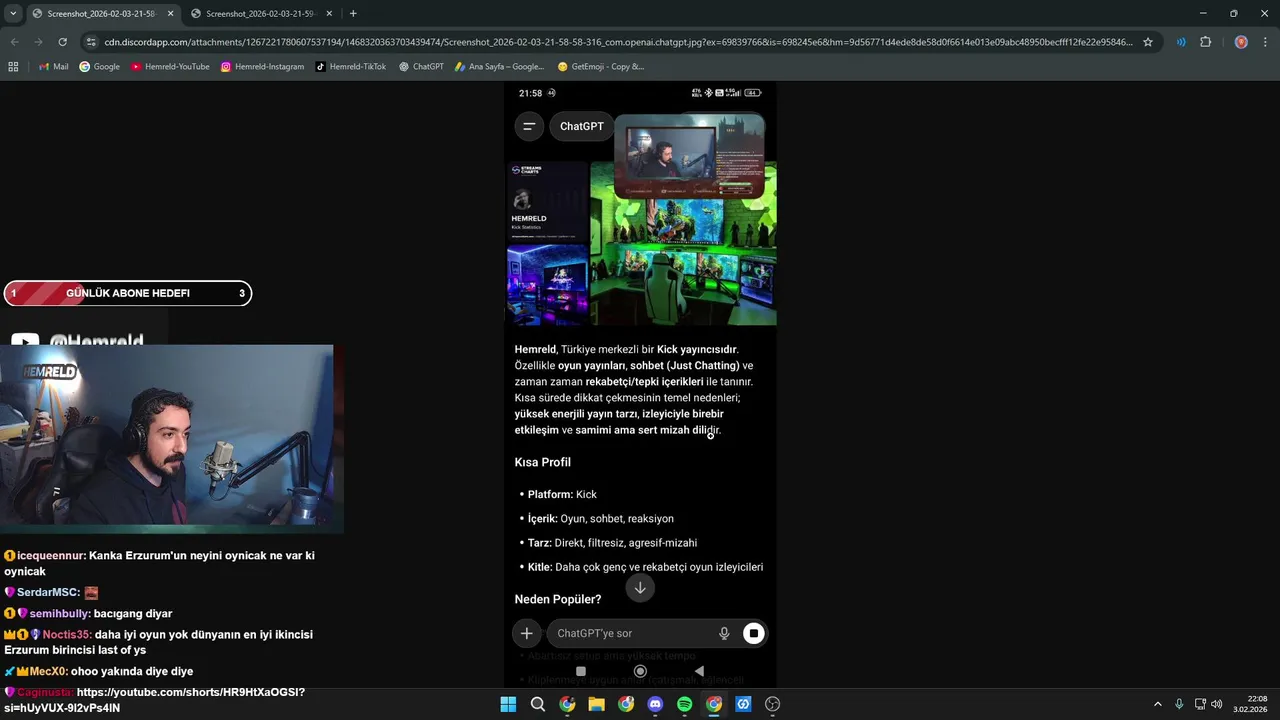Click Noctis35's chat message
This screenshot has width=1280, height=720.
point(158,642)
